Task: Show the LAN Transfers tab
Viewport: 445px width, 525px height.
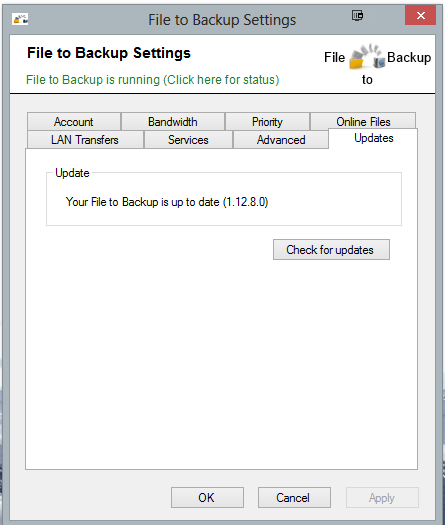Action: point(85,140)
